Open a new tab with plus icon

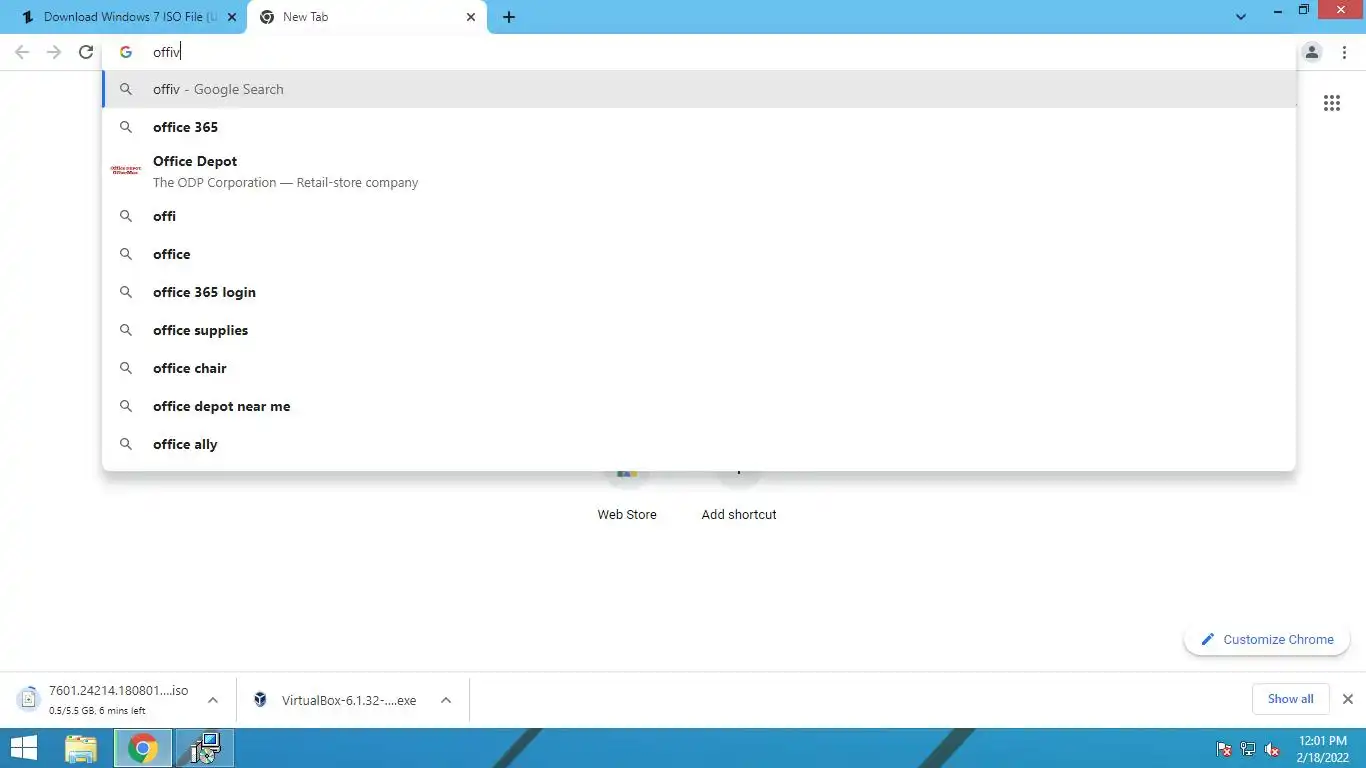(509, 17)
